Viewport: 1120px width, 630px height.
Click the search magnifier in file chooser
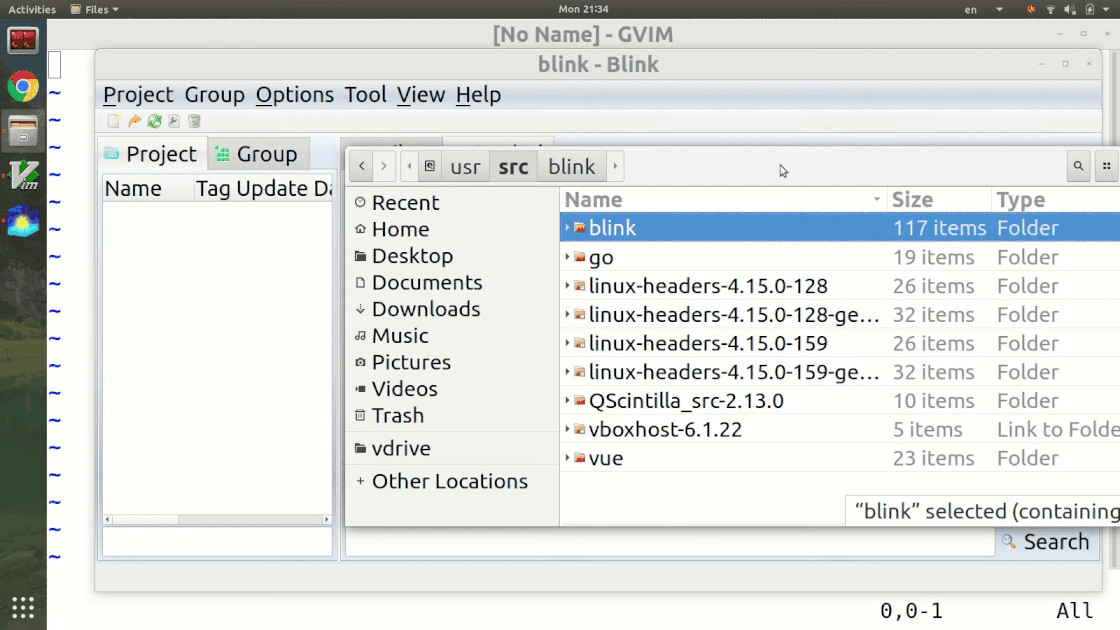pos(1079,166)
